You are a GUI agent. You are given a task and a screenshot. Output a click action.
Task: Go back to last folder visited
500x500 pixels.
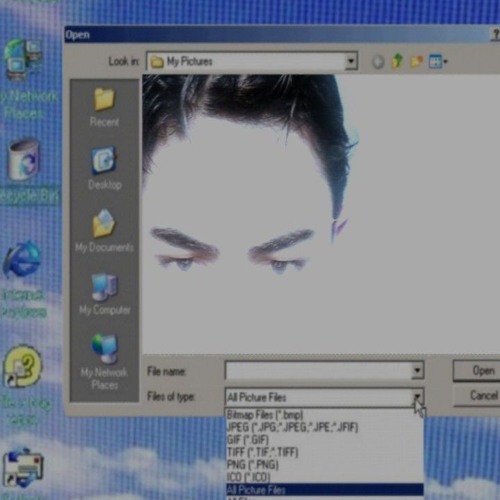click(x=378, y=62)
